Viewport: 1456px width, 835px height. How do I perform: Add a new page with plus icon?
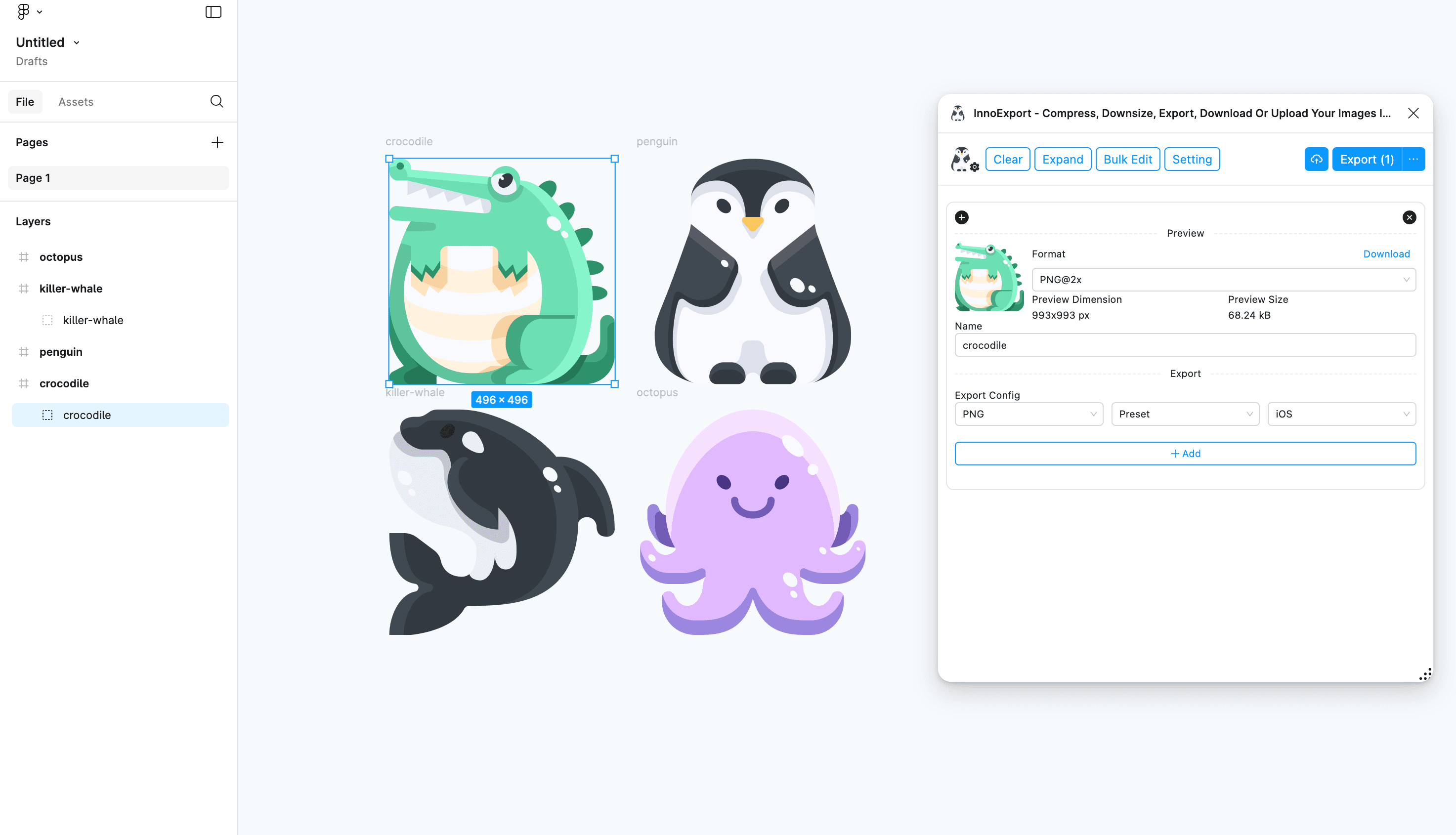(217, 142)
